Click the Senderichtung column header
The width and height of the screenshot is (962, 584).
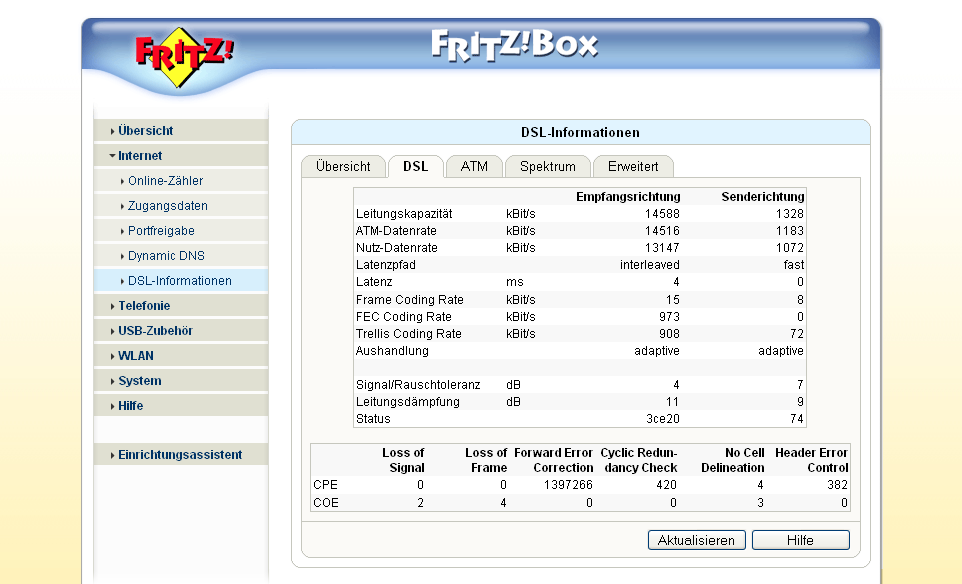tap(763, 197)
